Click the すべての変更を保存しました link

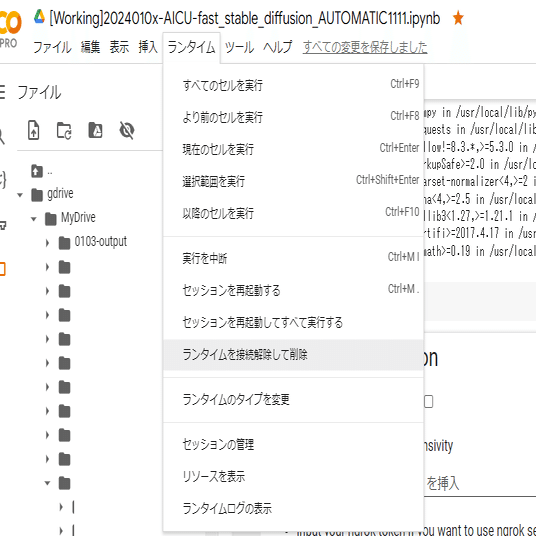tap(365, 47)
